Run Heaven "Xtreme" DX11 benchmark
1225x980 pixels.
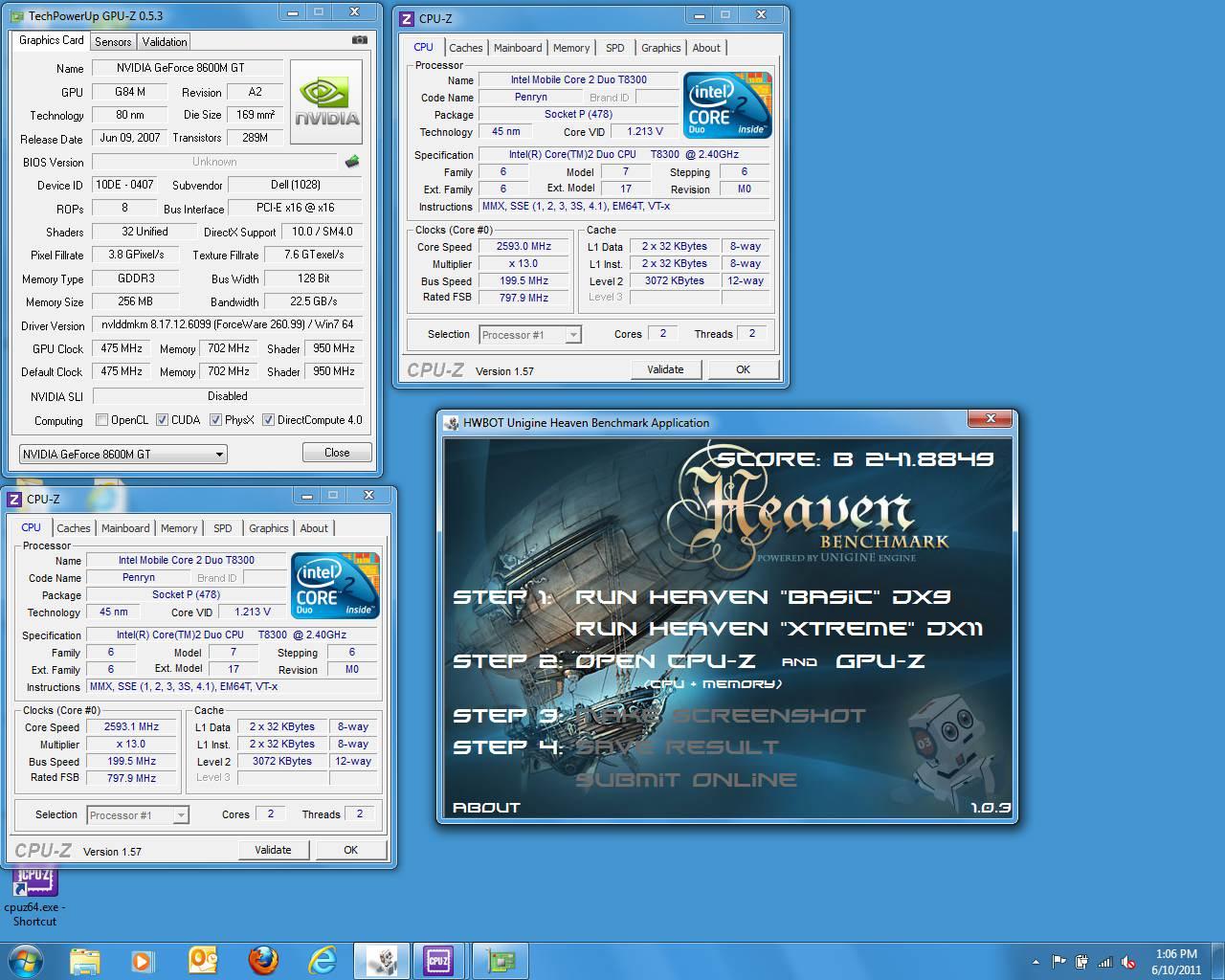[779, 629]
